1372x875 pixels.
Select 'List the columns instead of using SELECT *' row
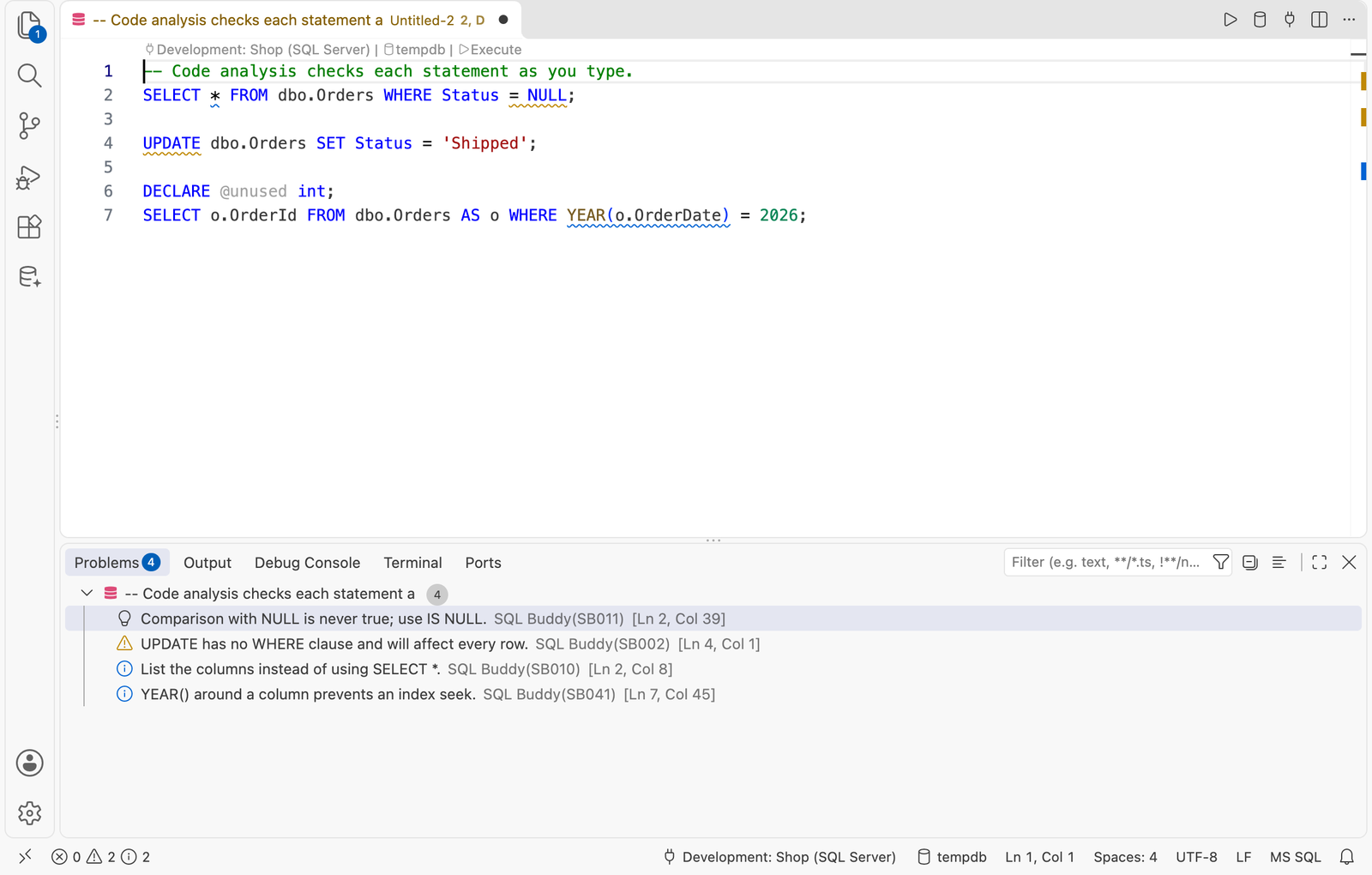[713, 668]
